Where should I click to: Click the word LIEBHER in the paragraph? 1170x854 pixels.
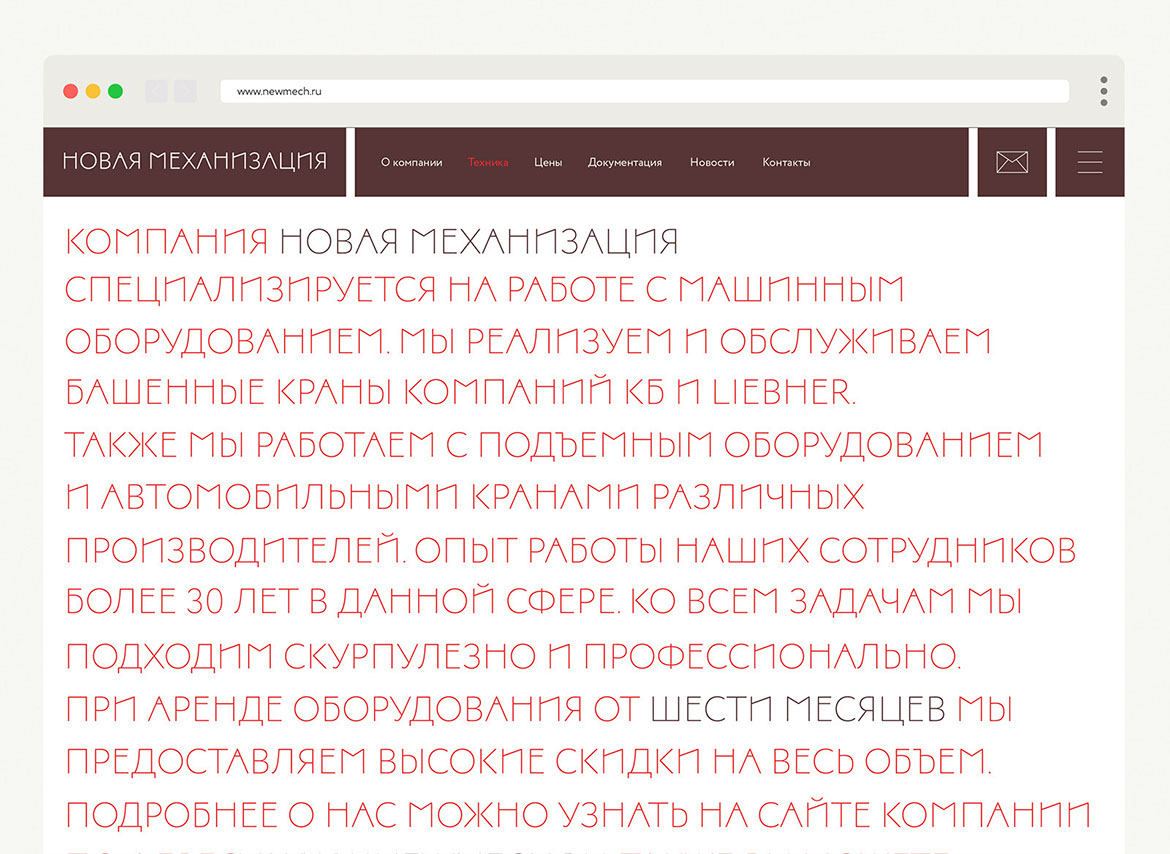pyautogui.click(x=783, y=392)
